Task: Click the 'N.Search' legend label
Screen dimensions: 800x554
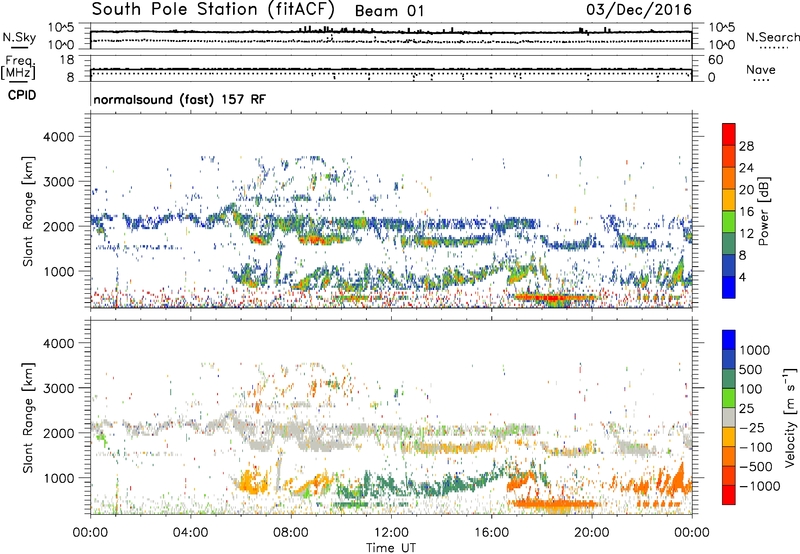Action: point(772,37)
